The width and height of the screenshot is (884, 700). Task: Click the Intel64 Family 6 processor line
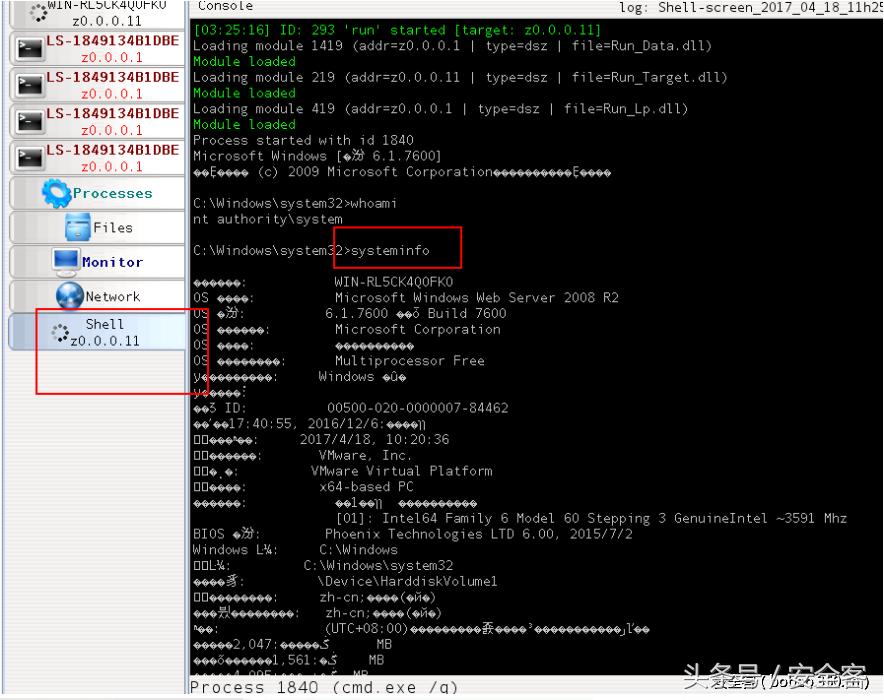[591, 519]
